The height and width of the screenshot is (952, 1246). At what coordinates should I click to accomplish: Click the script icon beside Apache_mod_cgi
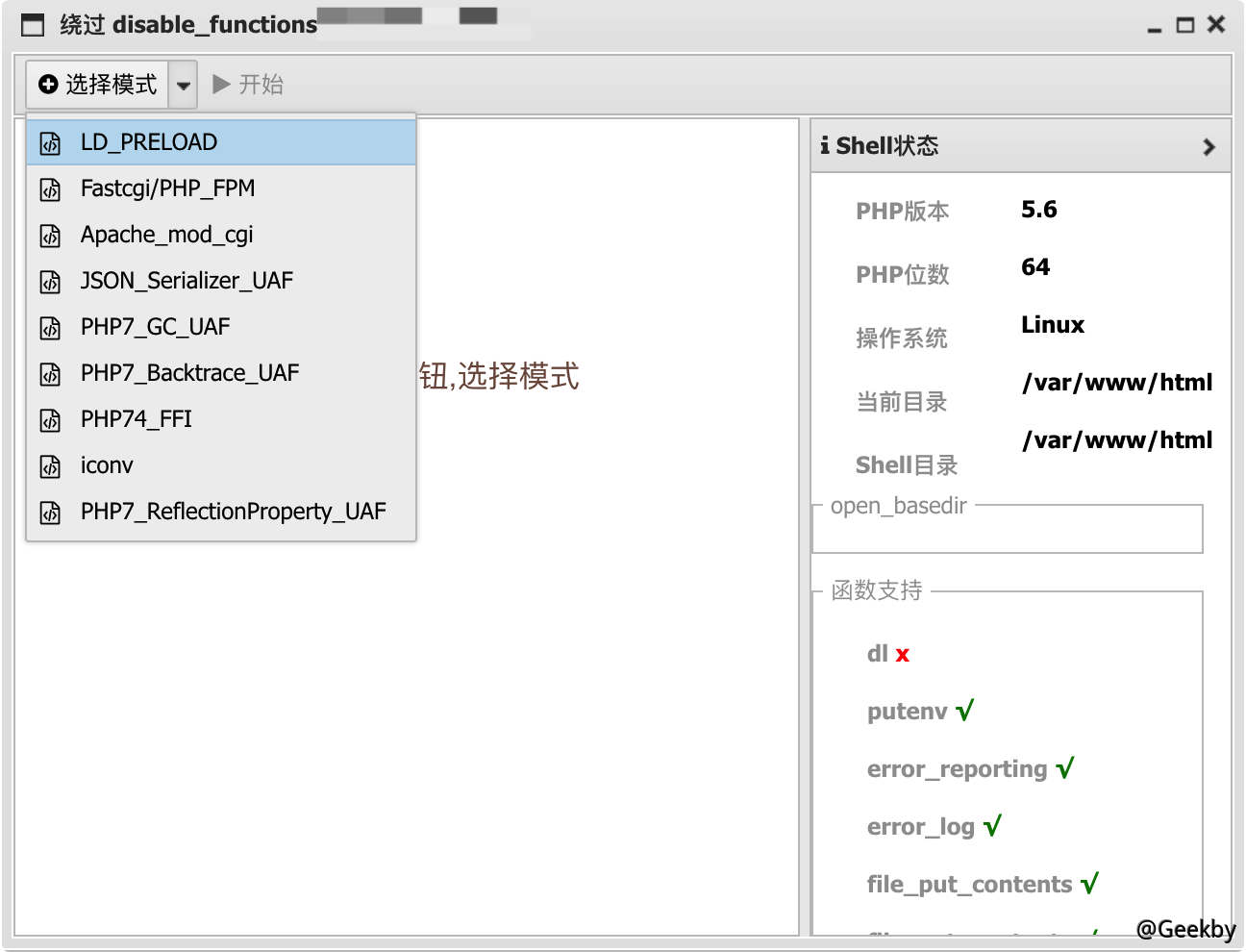49,235
